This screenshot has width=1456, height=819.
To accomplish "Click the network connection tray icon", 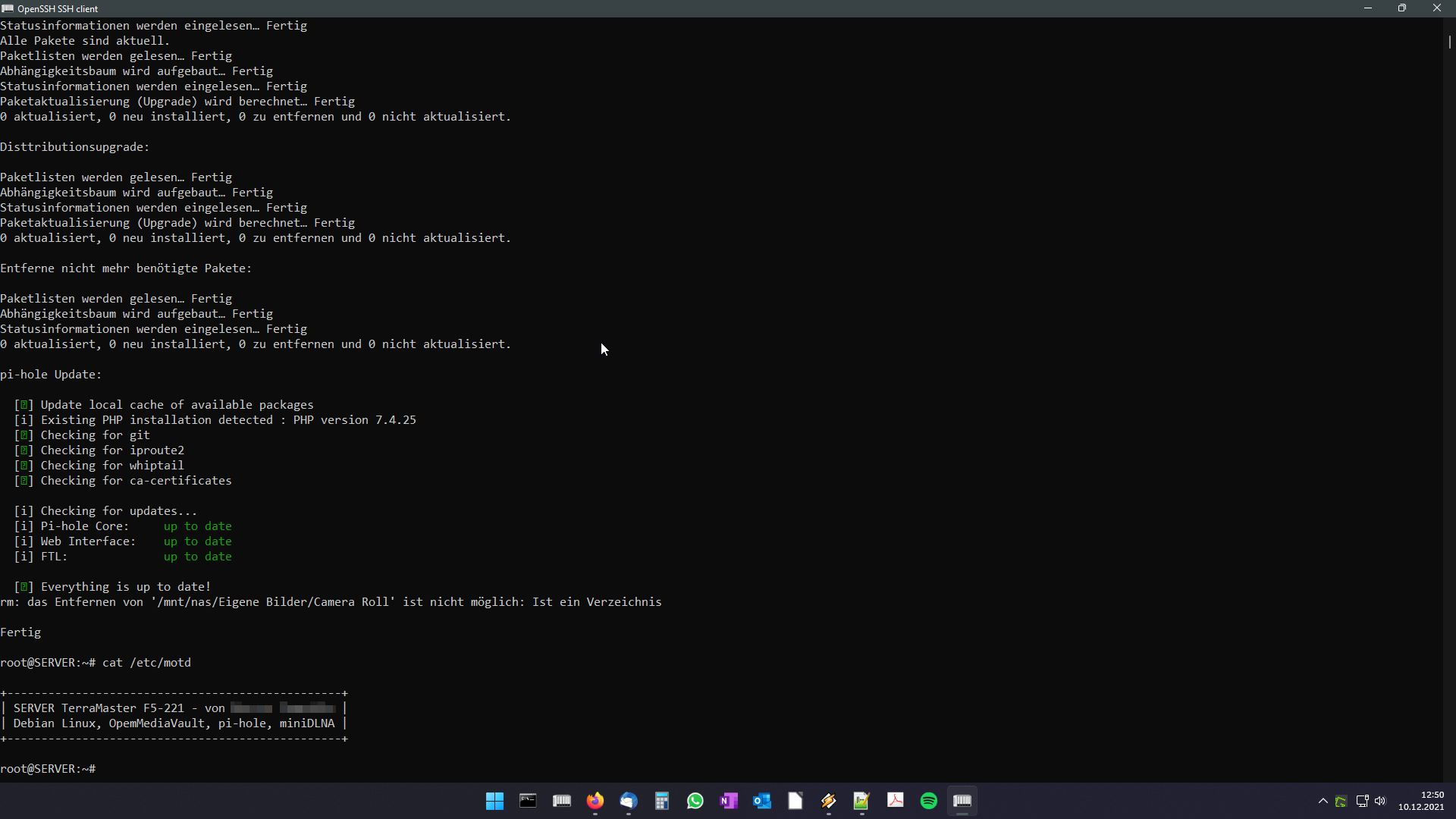I will (1362, 801).
